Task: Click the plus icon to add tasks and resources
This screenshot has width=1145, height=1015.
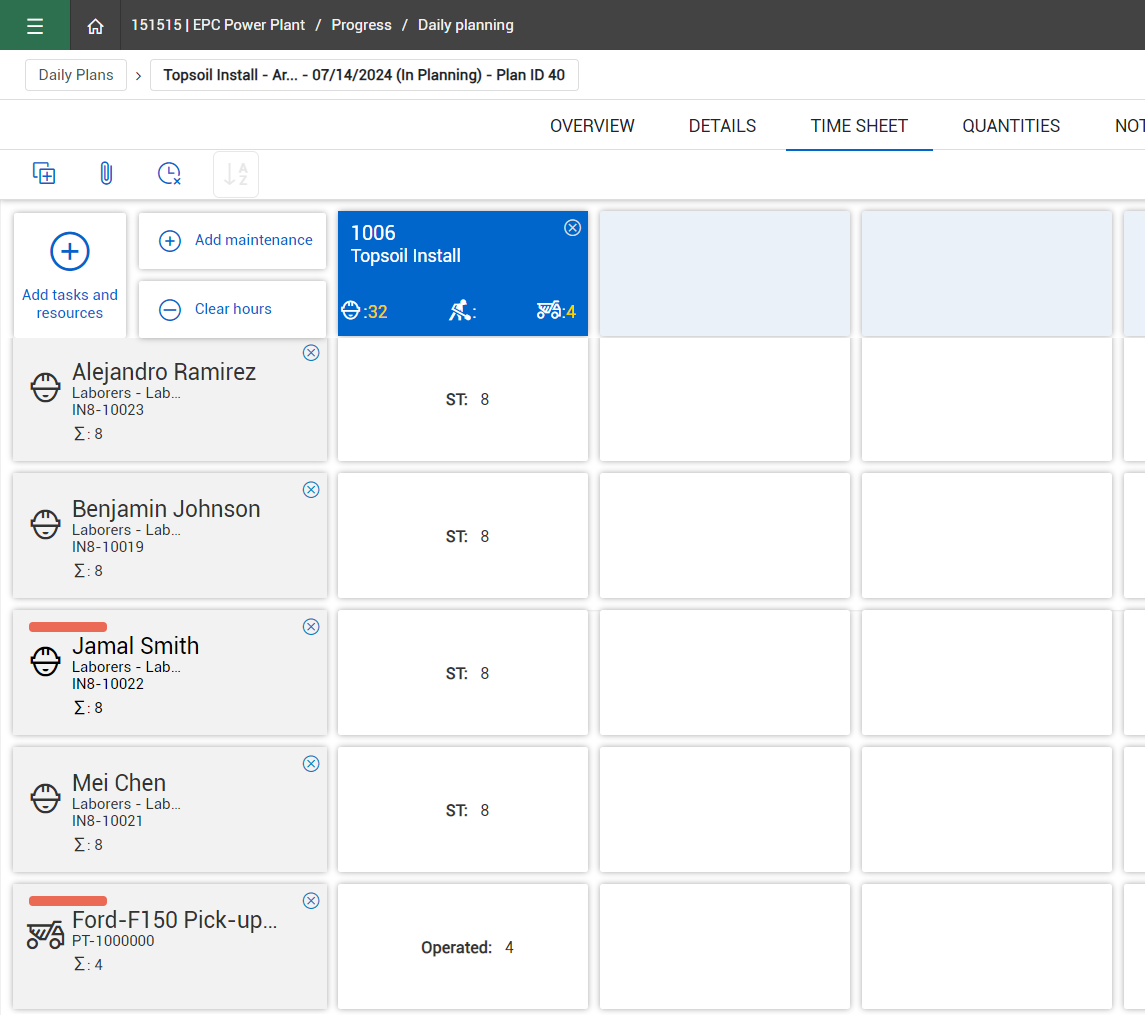Action: [70, 252]
